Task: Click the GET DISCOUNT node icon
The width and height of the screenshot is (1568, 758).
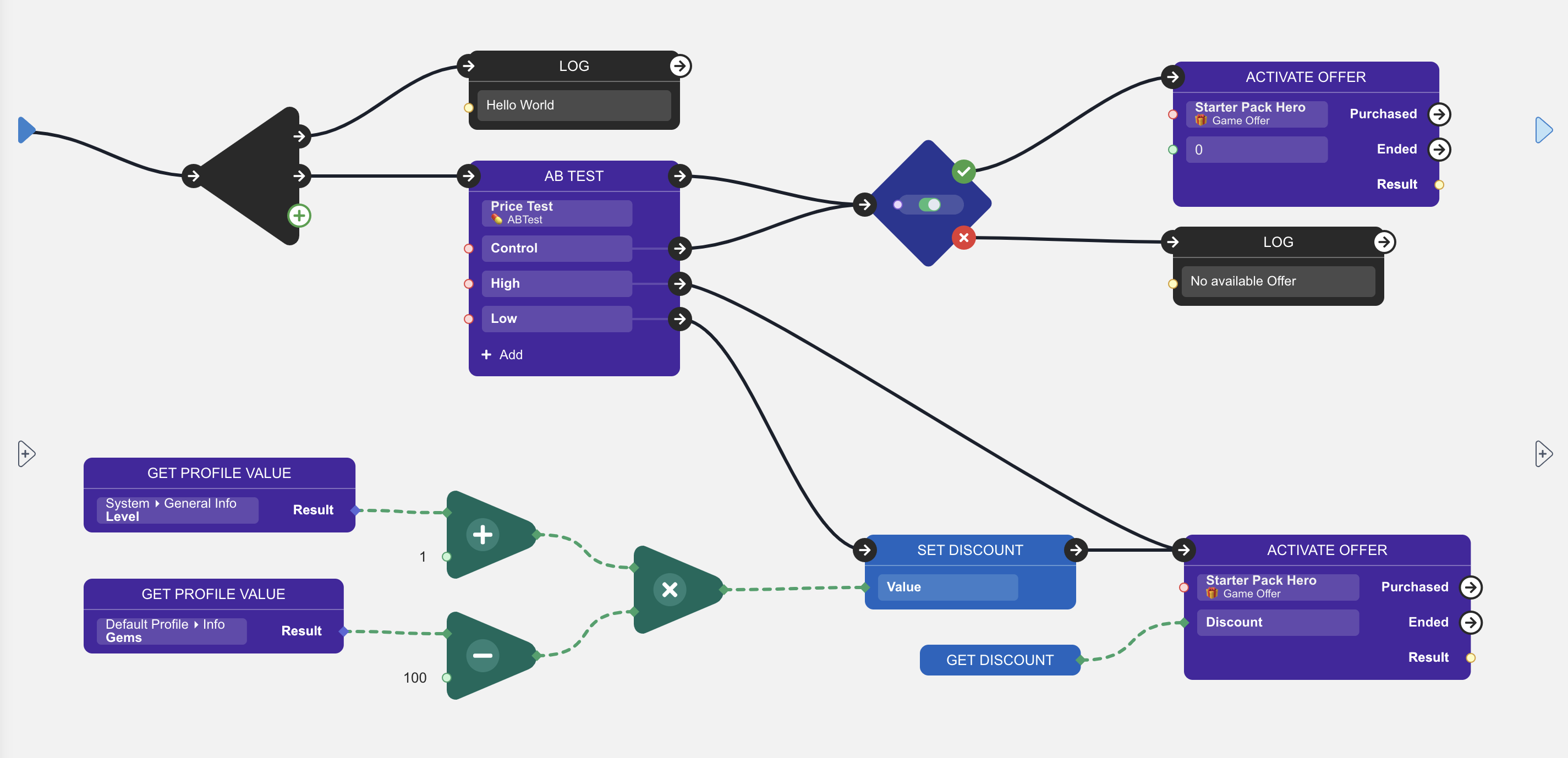Action: coord(1000,658)
